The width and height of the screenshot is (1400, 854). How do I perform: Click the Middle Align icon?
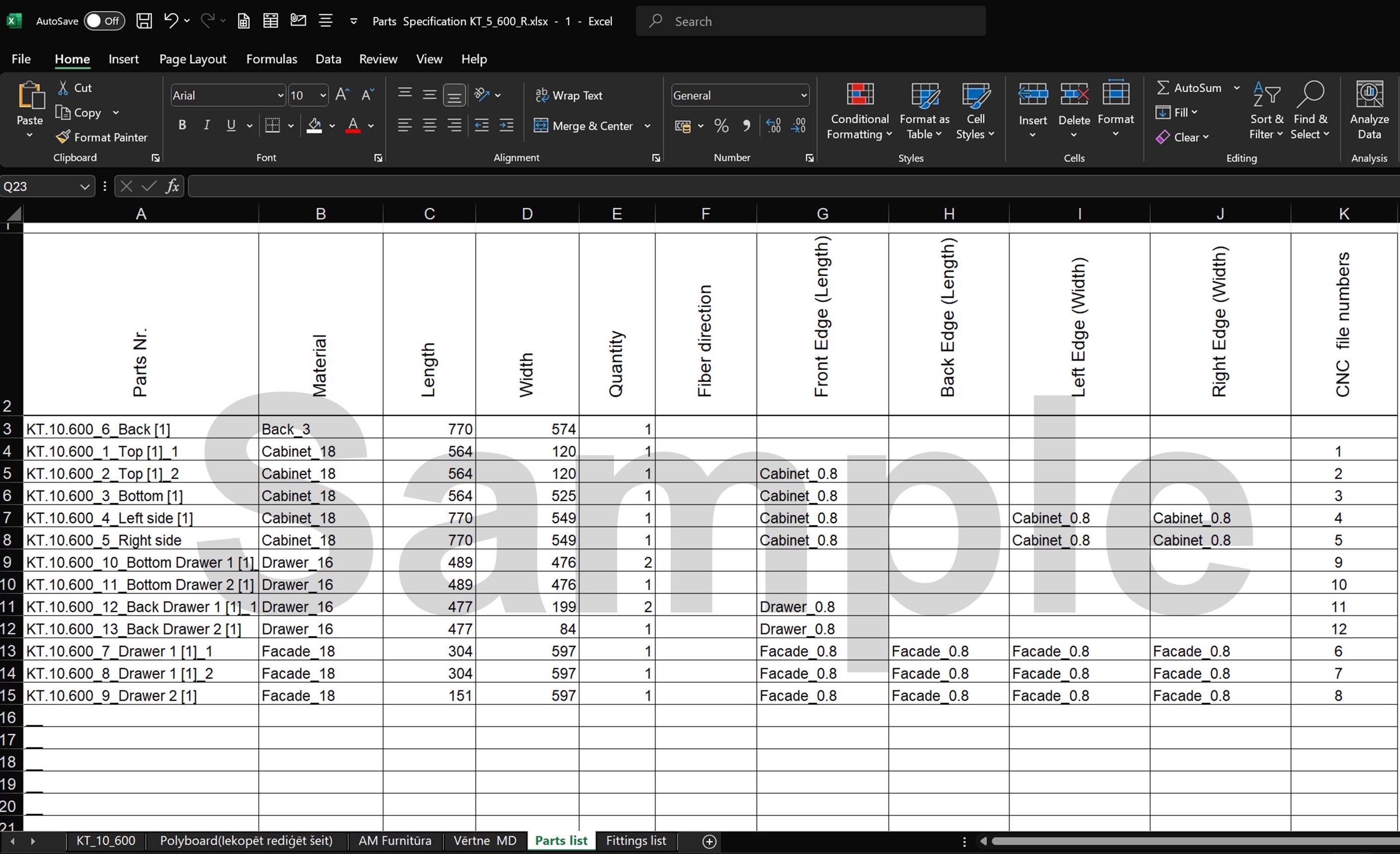(x=430, y=94)
